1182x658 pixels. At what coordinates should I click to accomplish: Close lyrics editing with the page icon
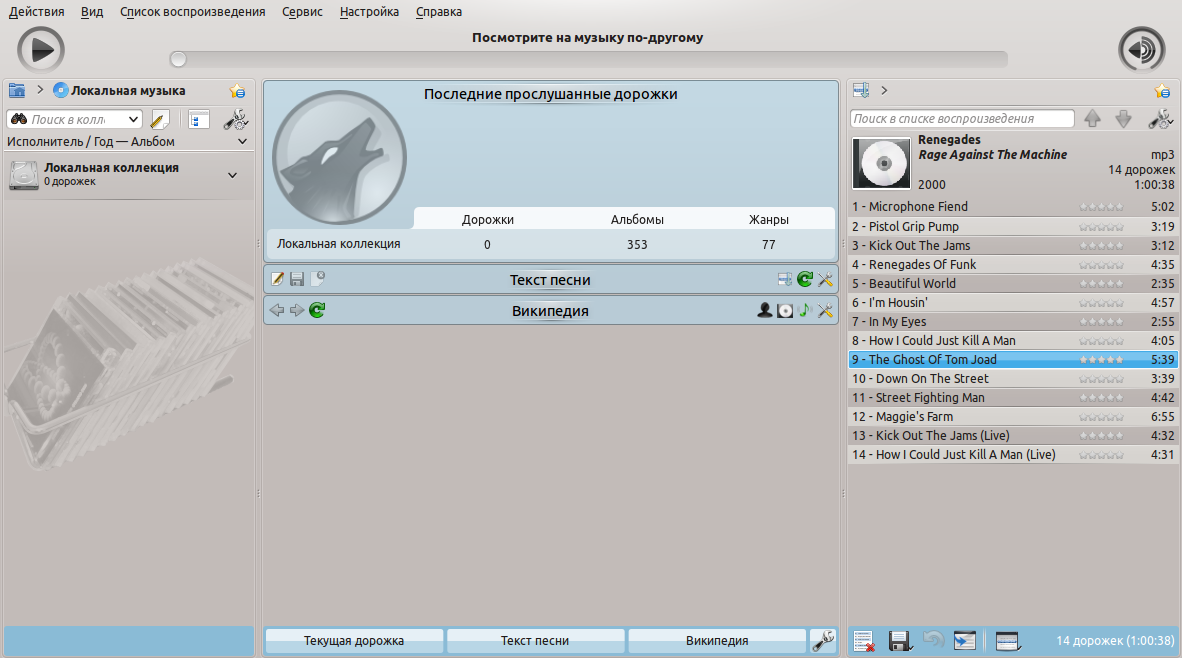[317, 279]
